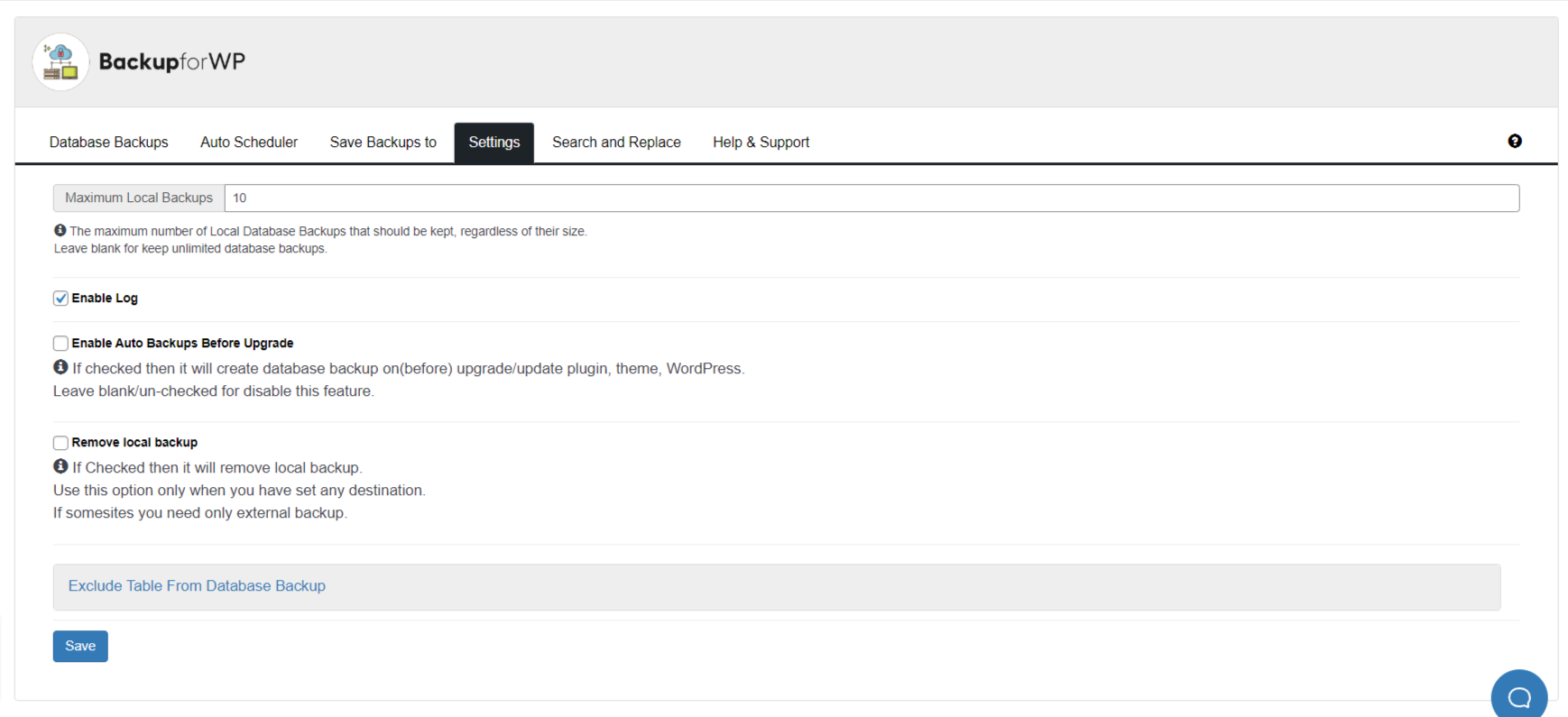Open the help question mark icon
The height and width of the screenshot is (717, 1568).
(x=1515, y=141)
